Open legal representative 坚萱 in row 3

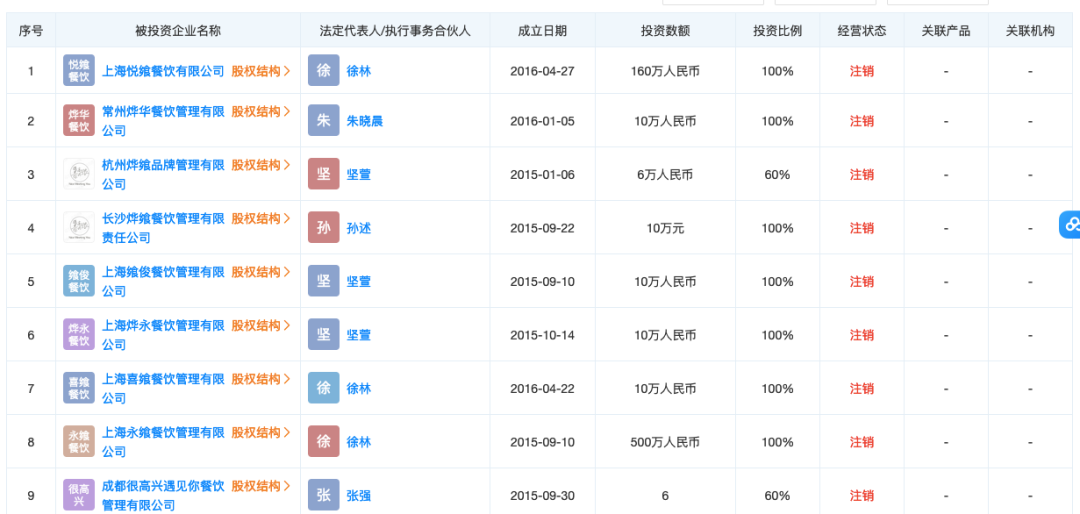tap(358, 174)
